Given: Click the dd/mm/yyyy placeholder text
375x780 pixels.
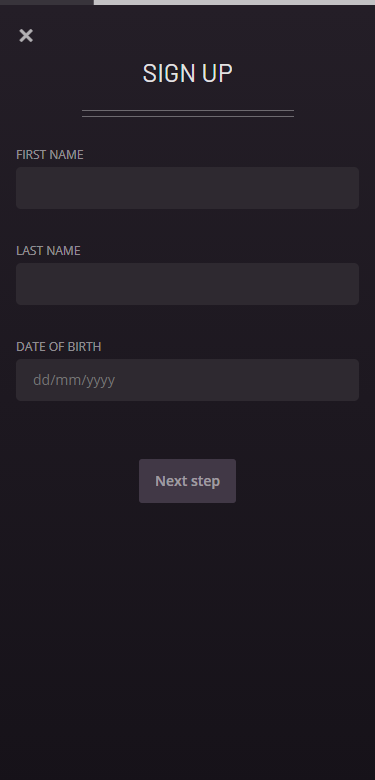Looking at the screenshot, I should (x=74, y=380).
